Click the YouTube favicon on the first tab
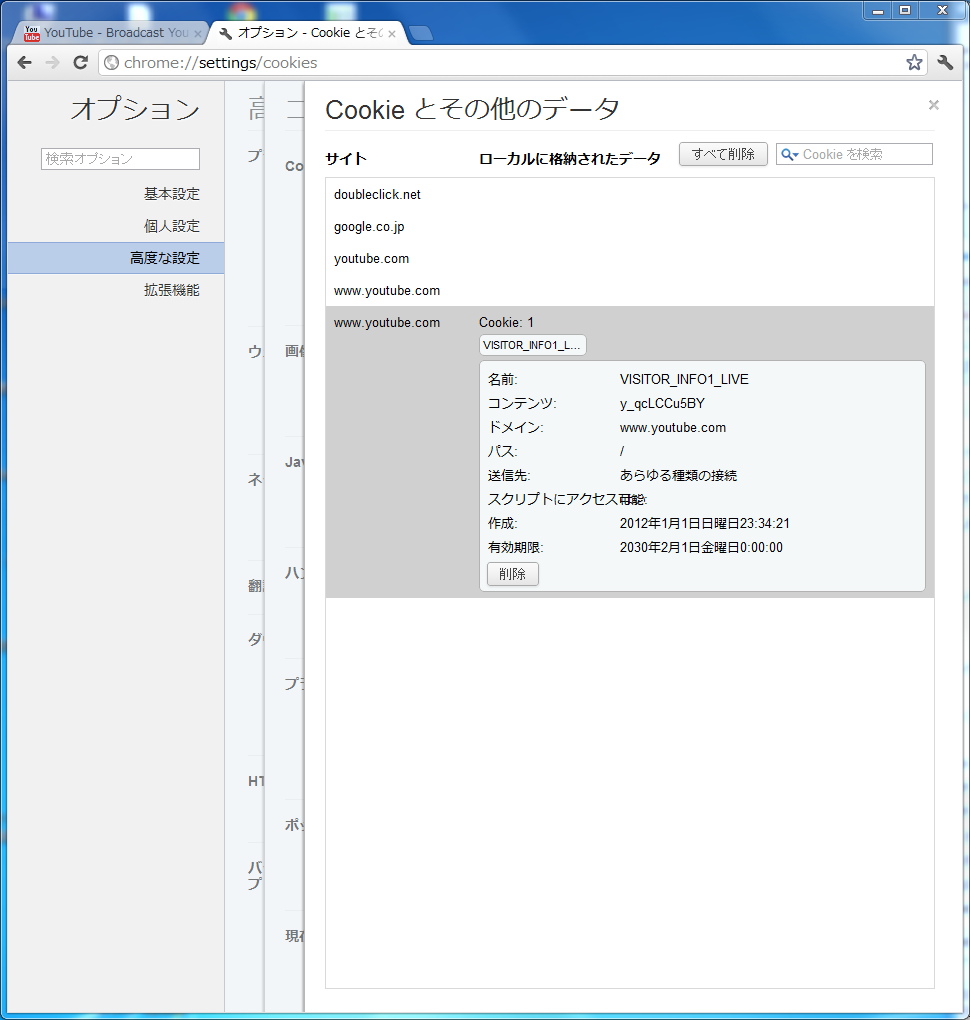This screenshot has height=1020, width=970. 31,33
